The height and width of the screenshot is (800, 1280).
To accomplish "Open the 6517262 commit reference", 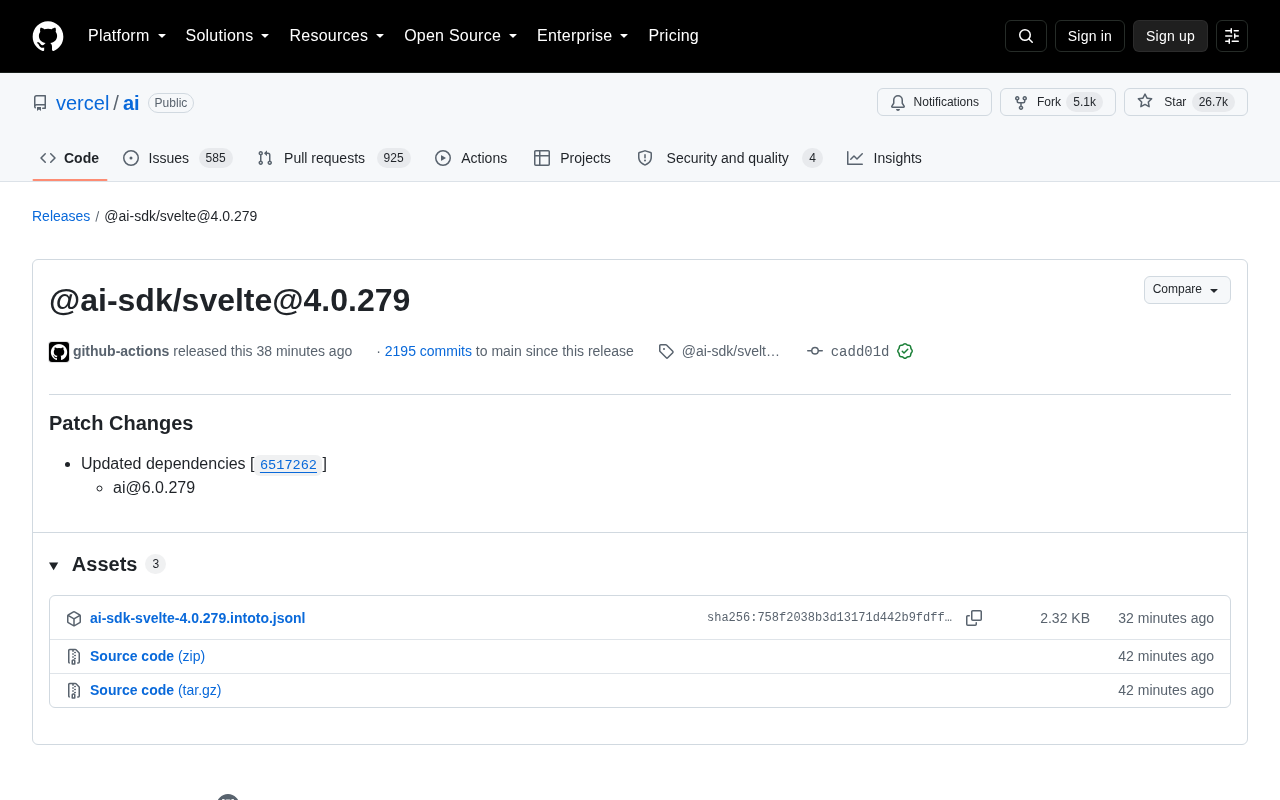I will click(288, 464).
